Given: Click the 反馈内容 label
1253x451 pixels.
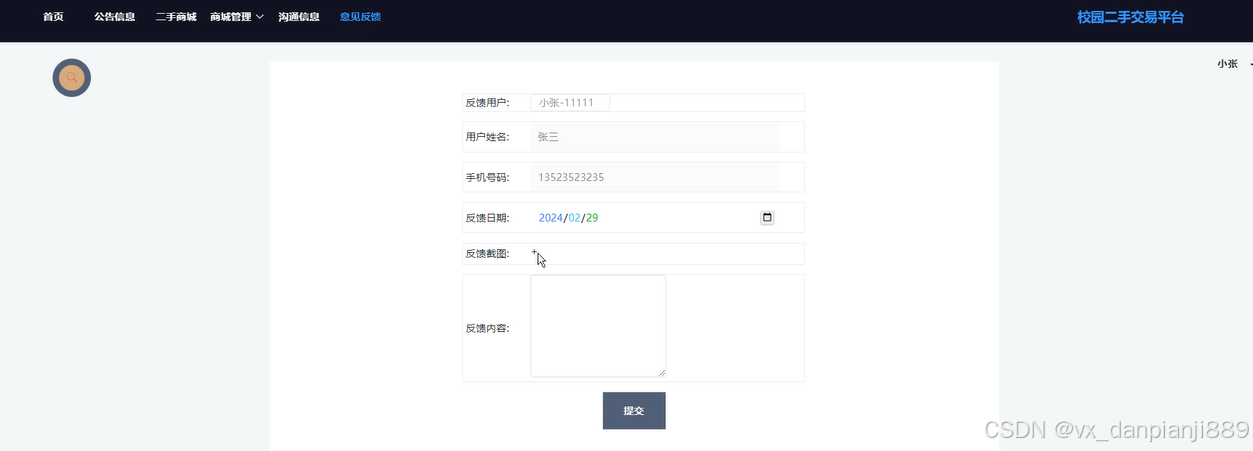Looking at the screenshot, I should 487,328.
